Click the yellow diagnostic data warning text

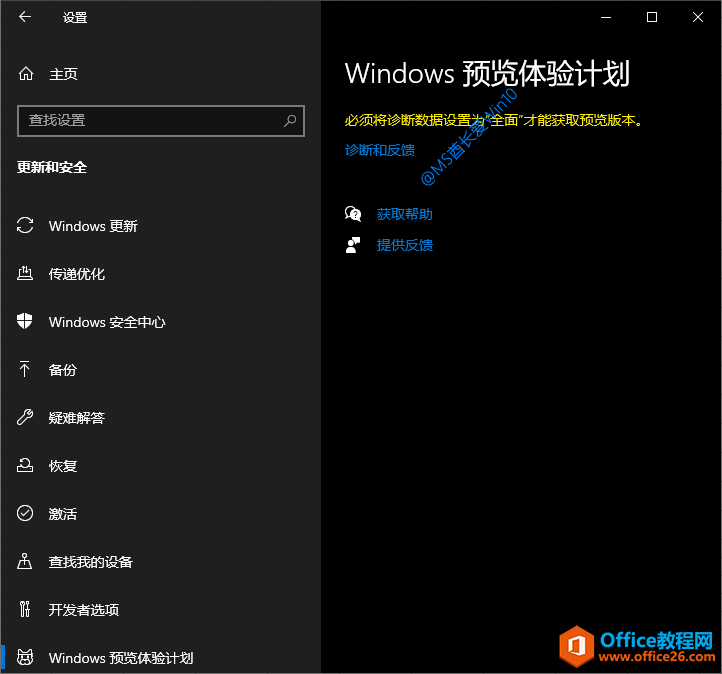tap(494, 120)
